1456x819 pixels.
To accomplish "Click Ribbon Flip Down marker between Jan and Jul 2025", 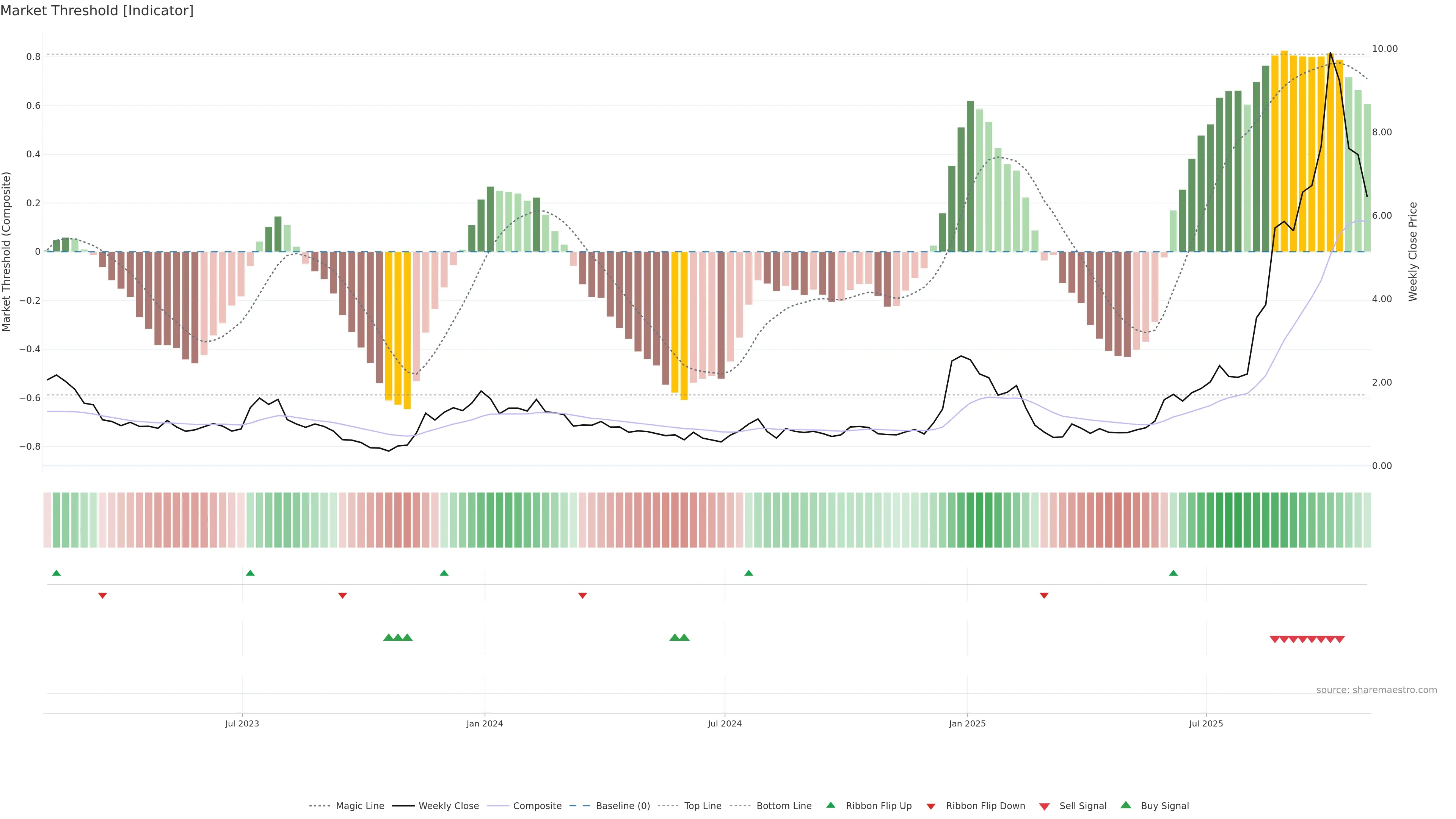I will 1044,596.
